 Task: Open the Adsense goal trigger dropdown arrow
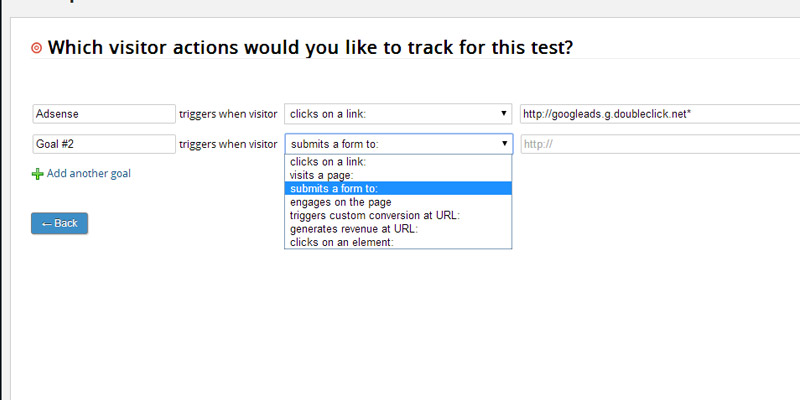[504, 114]
